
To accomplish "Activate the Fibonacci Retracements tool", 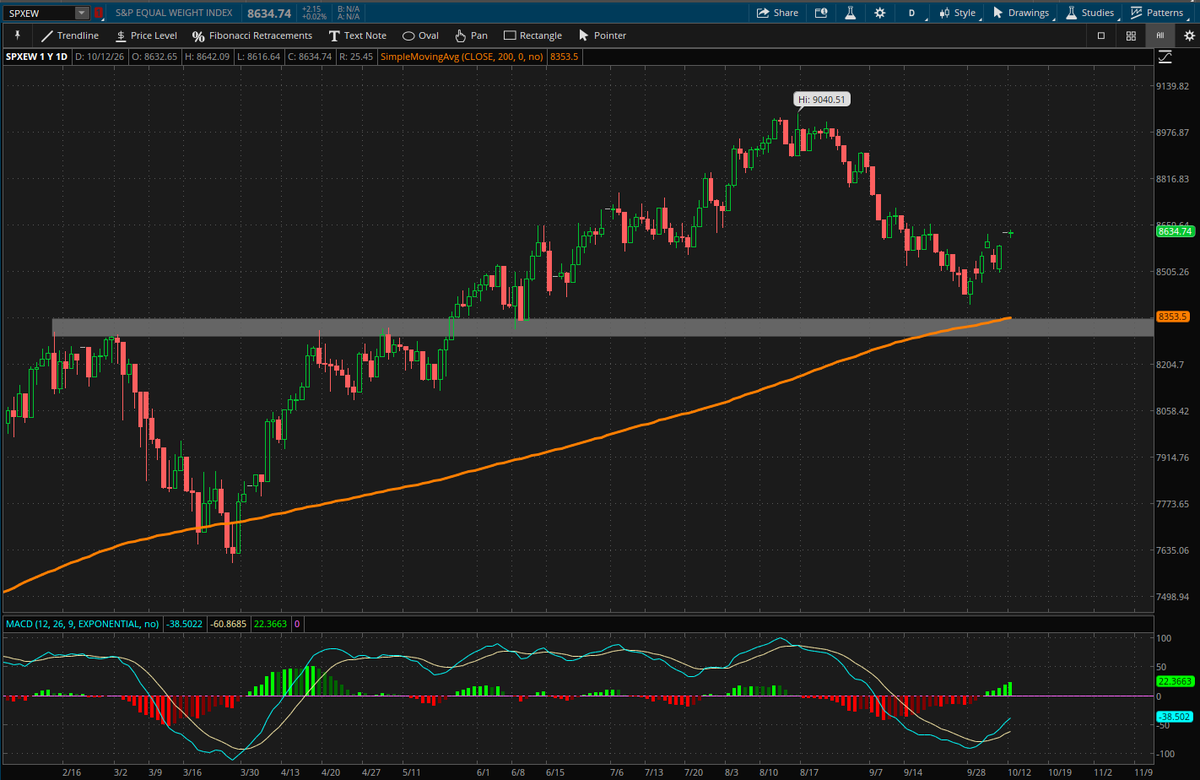I will [x=252, y=36].
